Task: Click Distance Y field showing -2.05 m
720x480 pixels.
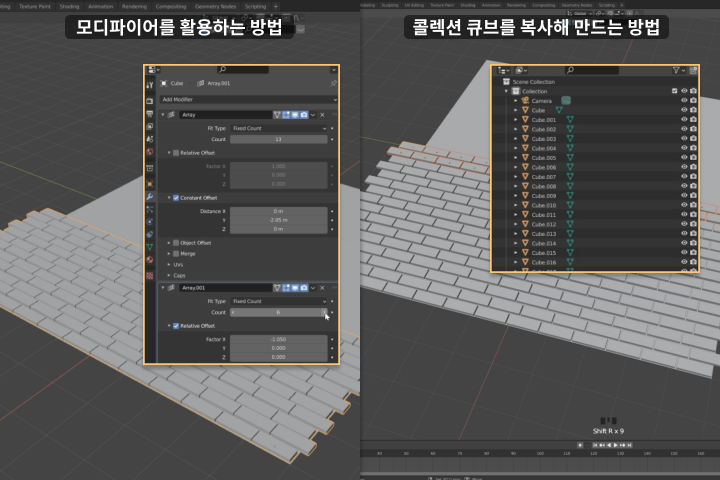Action: (x=279, y=220)
